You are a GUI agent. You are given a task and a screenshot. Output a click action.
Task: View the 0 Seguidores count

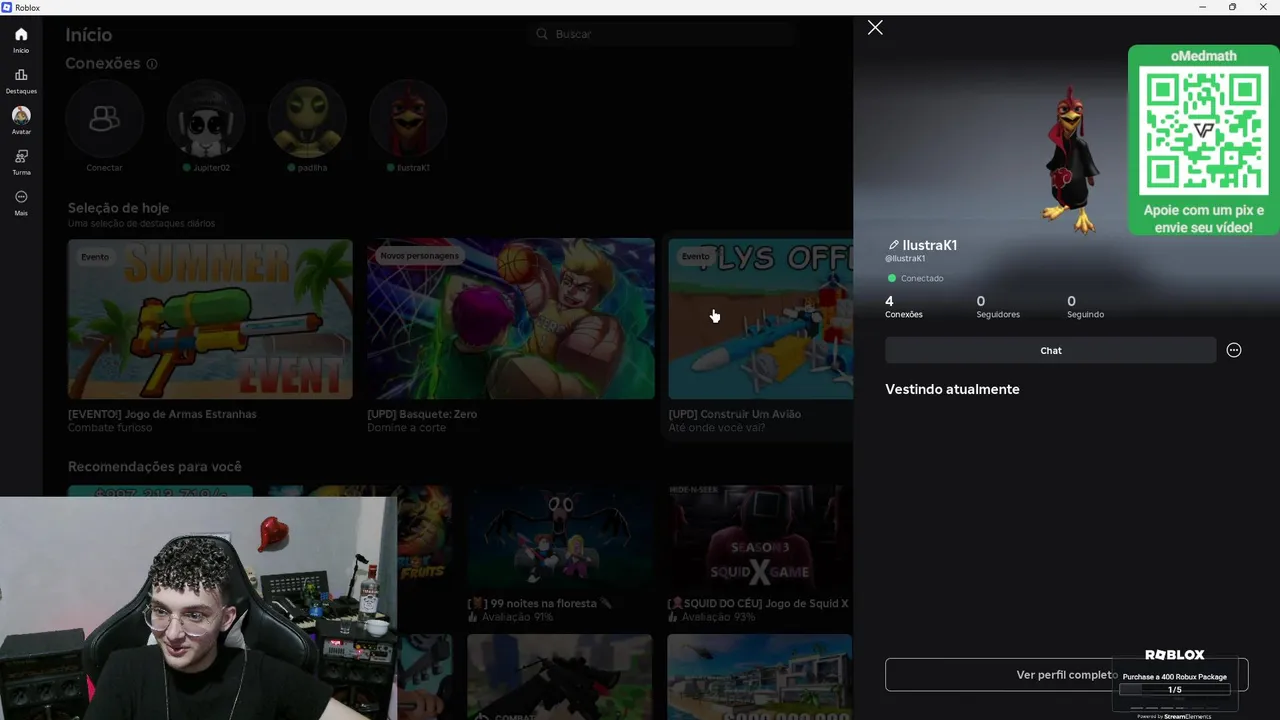[x=998, y=307]
